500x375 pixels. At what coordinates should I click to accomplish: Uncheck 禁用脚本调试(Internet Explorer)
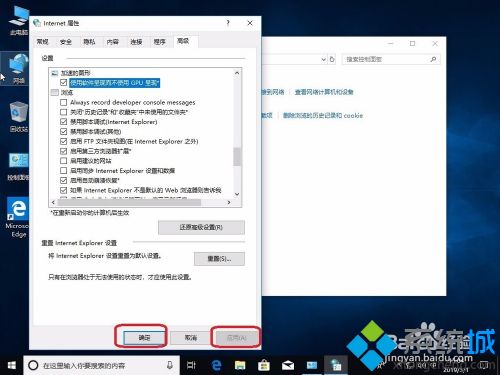(64, 122)
